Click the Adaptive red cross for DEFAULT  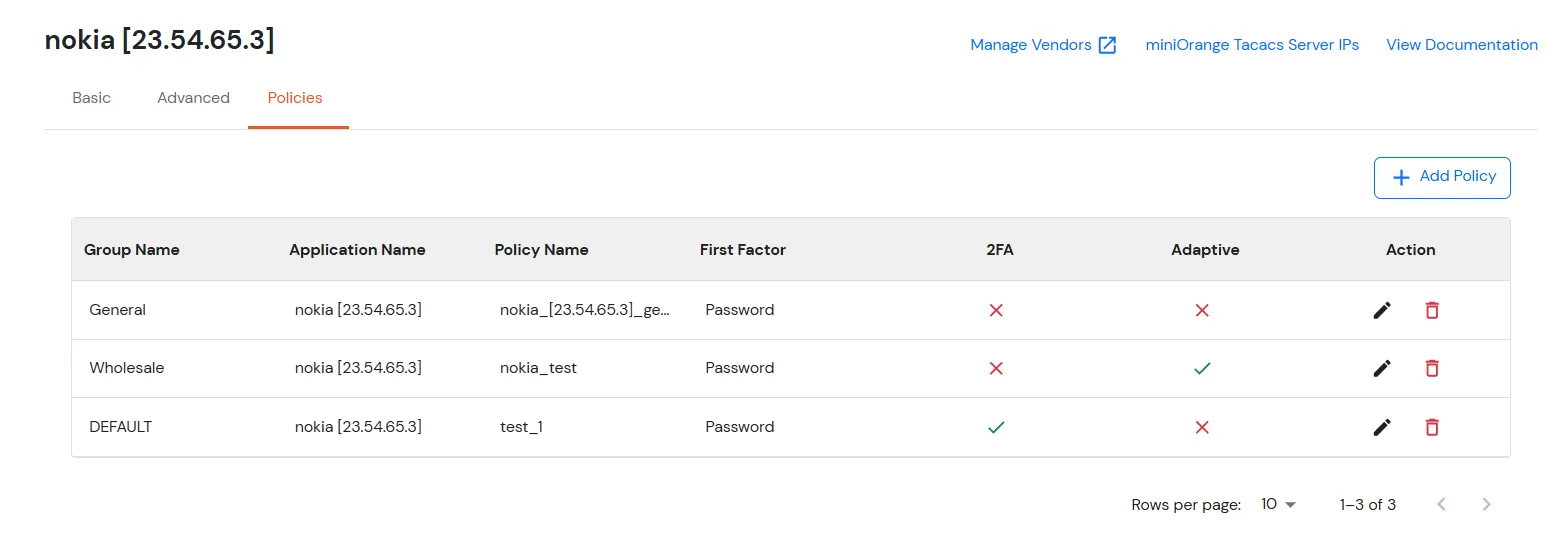click(1202, 427)
